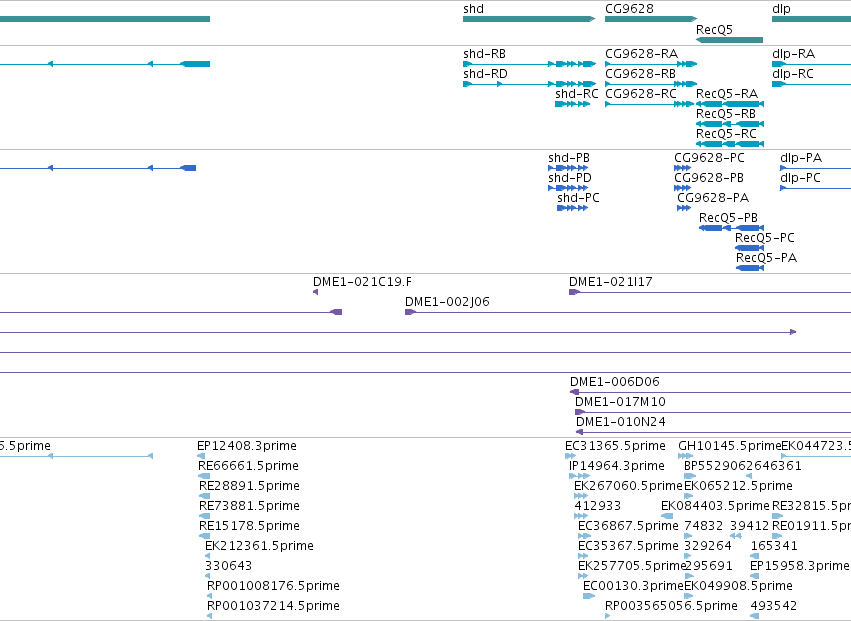Select the 412933 feature

[x=597, y=506]
